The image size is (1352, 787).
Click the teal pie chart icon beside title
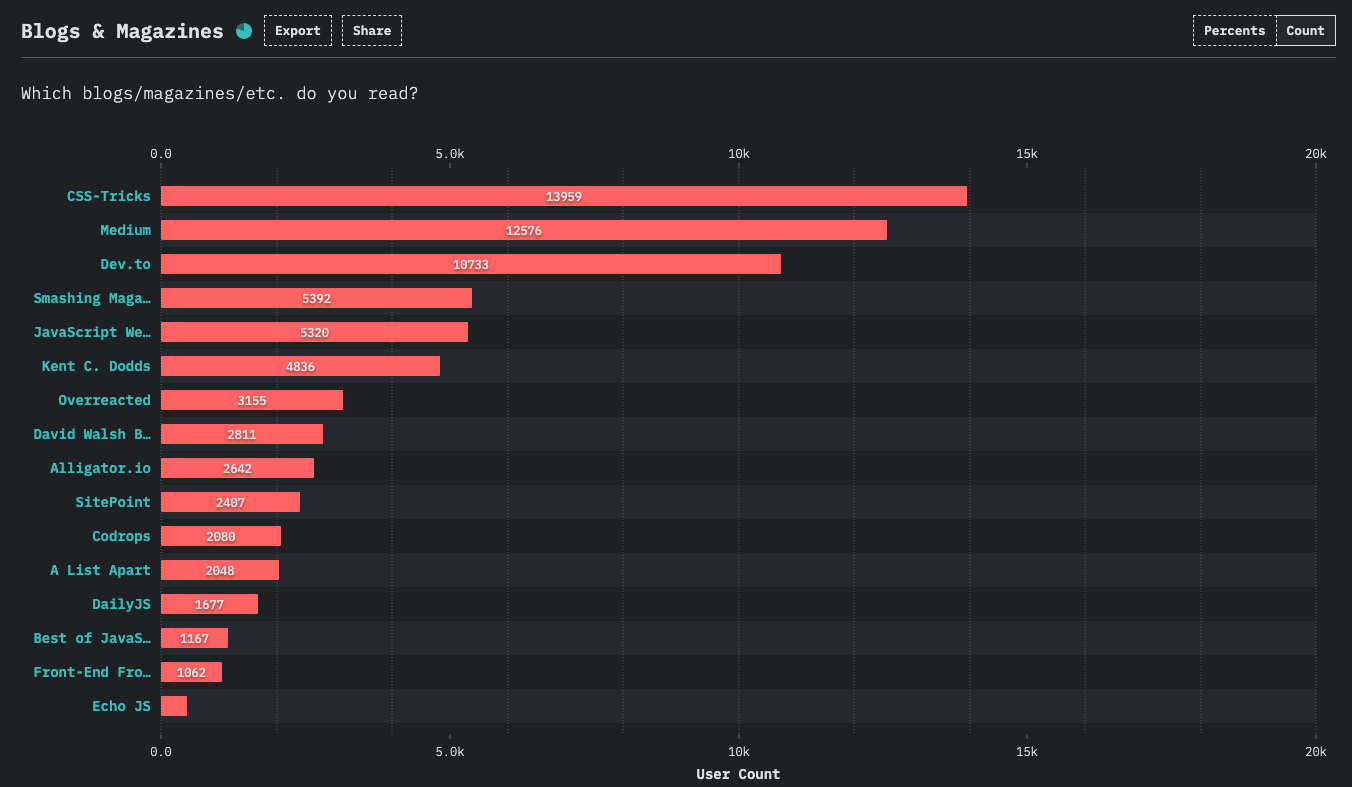[244, 31]
